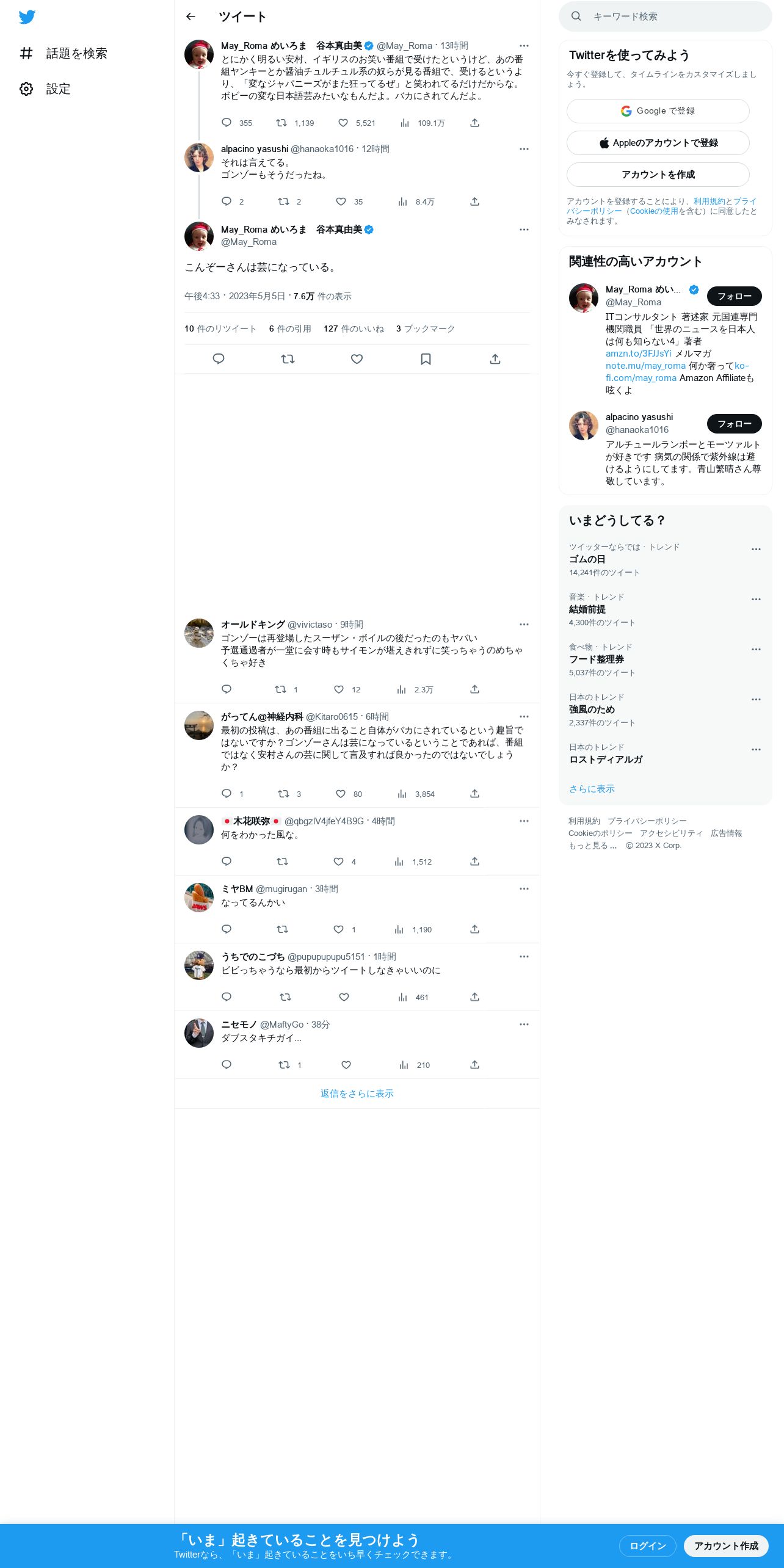Like the オールドキング reply
This screenshot has height=1568, width=784.
[339, 689]
